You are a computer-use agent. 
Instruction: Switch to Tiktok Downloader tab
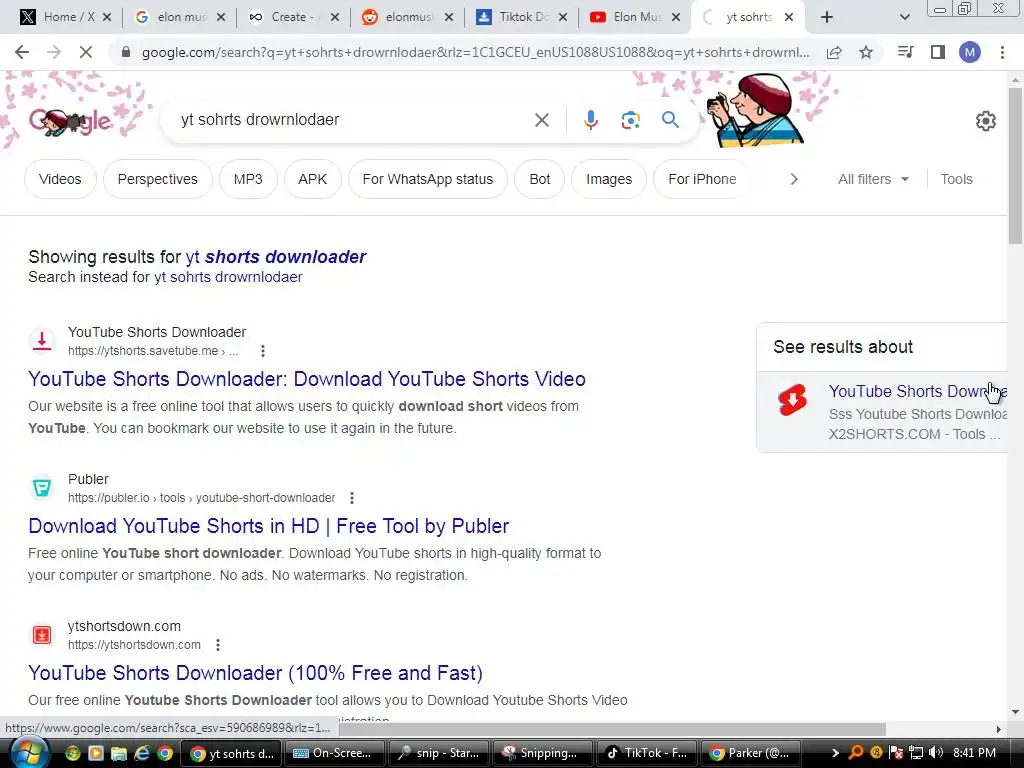521,17
